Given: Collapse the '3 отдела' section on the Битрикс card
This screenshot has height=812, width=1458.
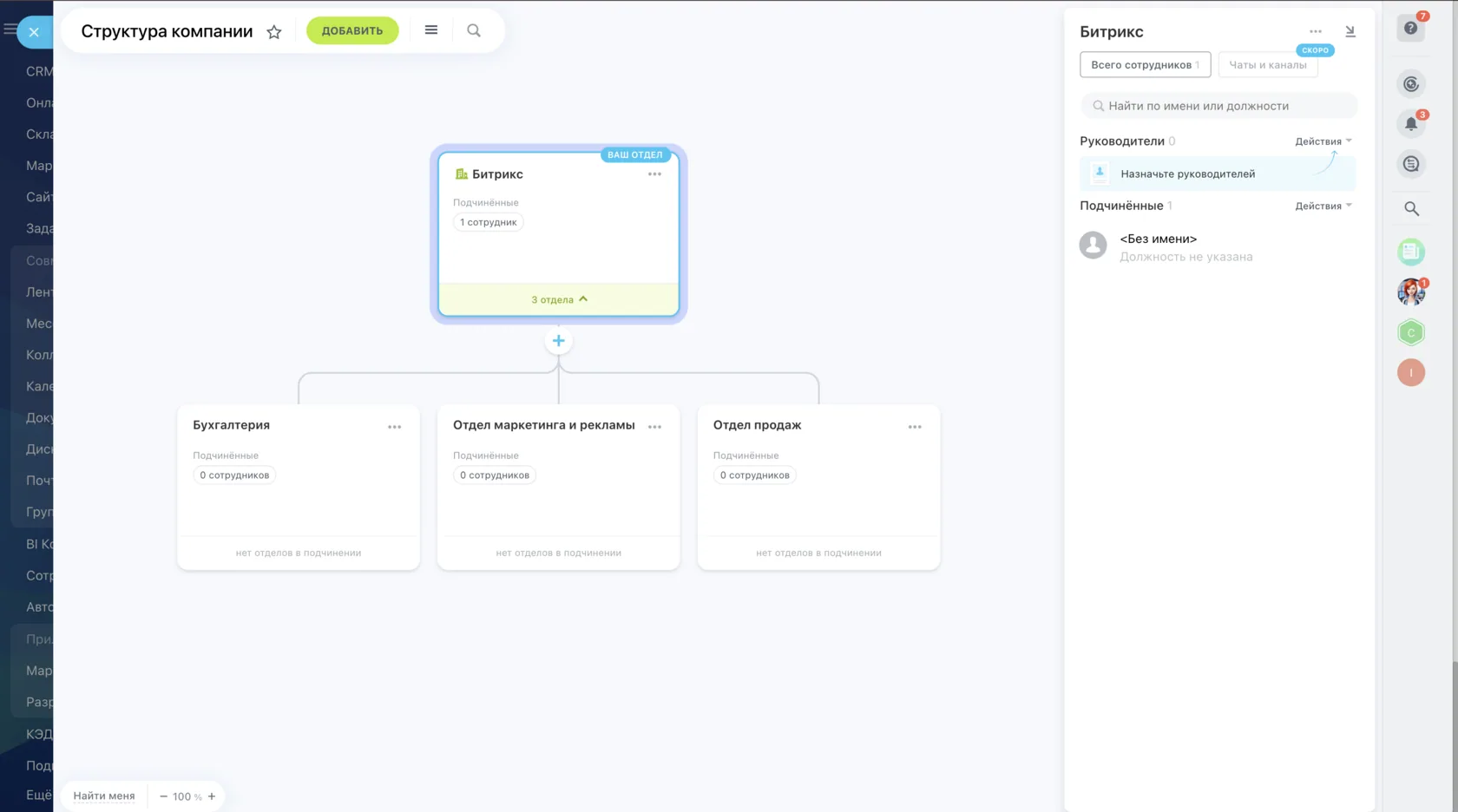Looking at the screenshot, I should (559, 299).
